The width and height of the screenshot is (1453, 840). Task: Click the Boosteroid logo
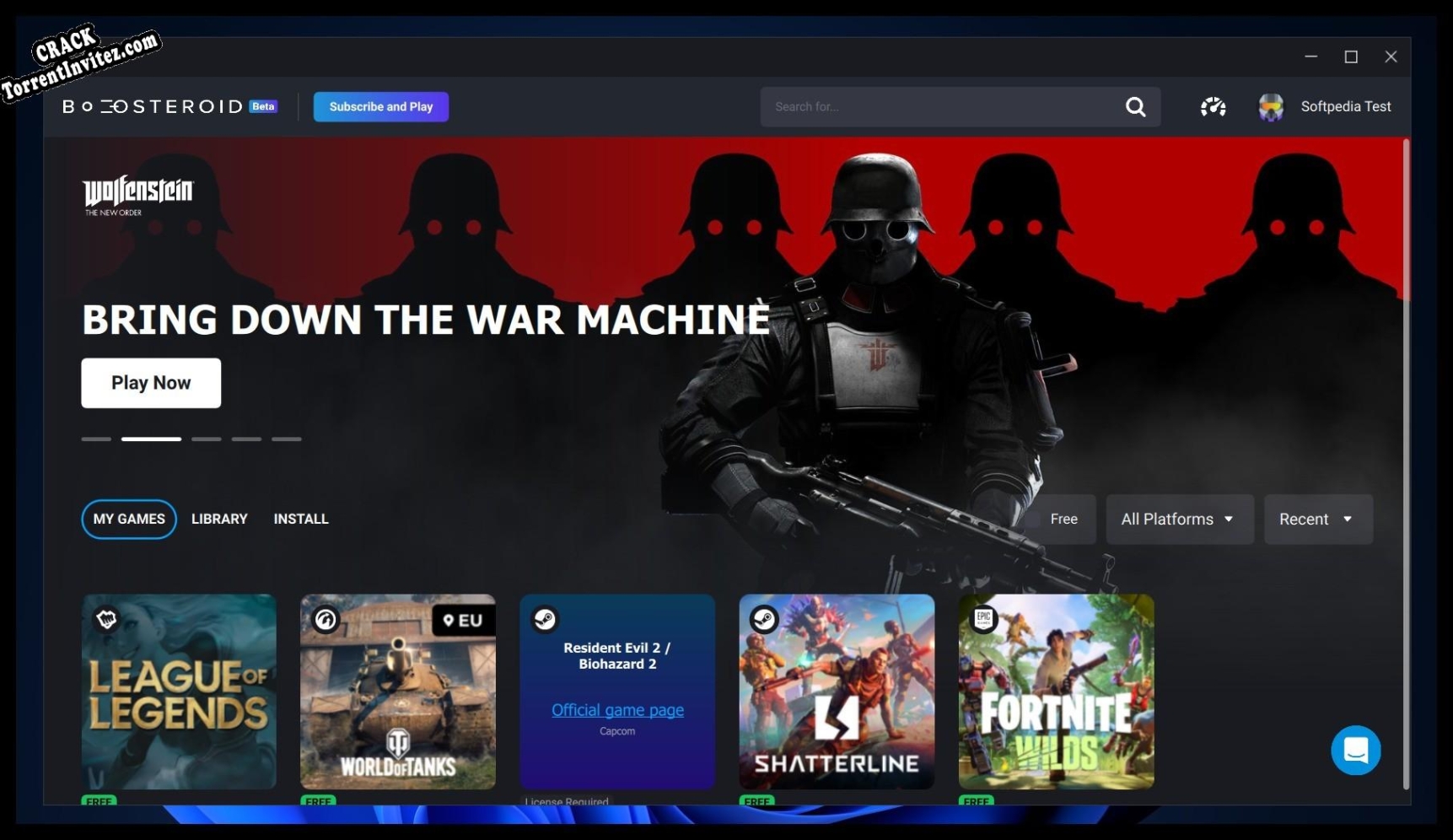pyautogui.click(x=153, y=107)
